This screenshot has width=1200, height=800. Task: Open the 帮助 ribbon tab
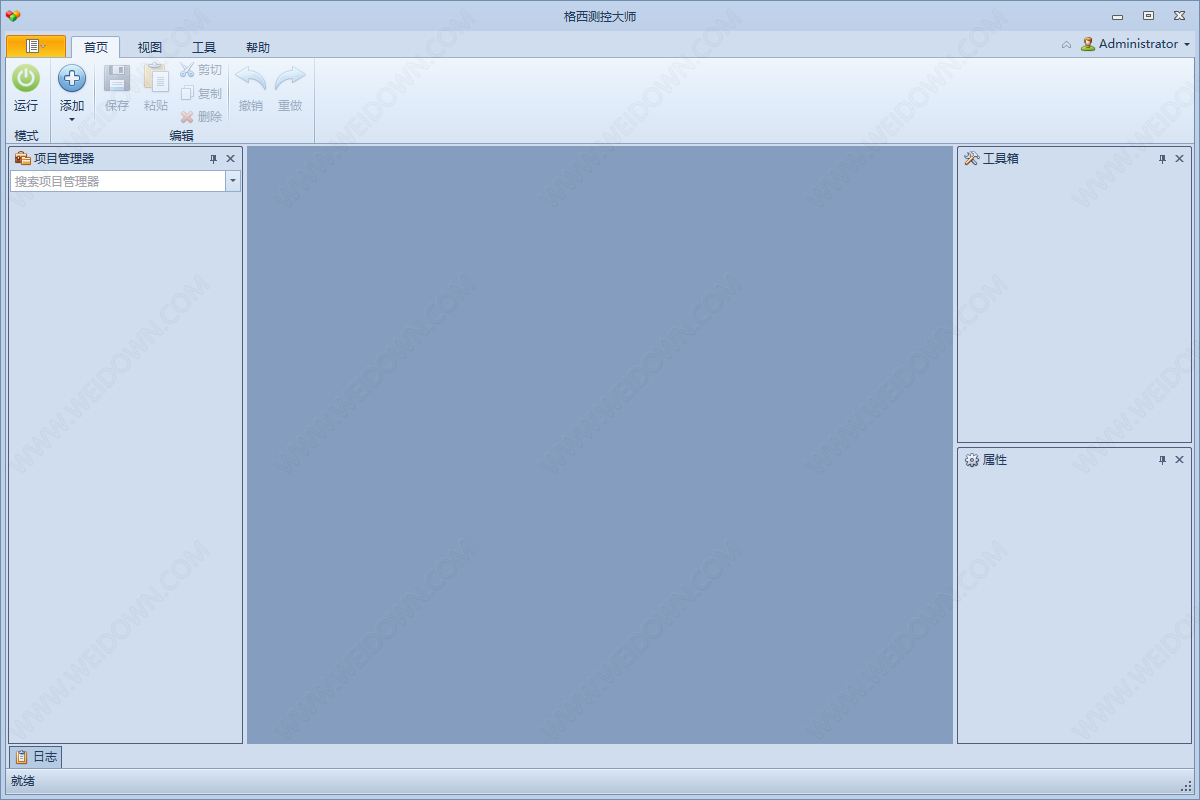[258, 47]
